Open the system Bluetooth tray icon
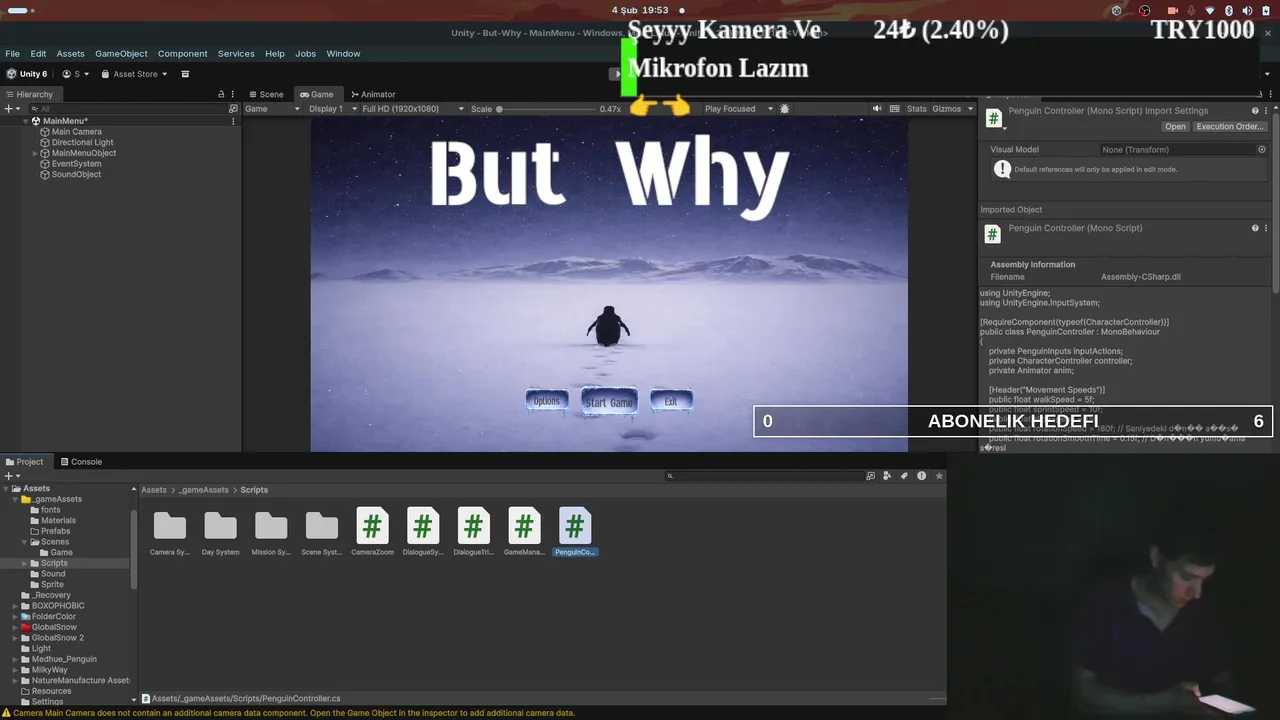Image resolution: width=1280 pixels, height=720 pixels. point(1229,11)
